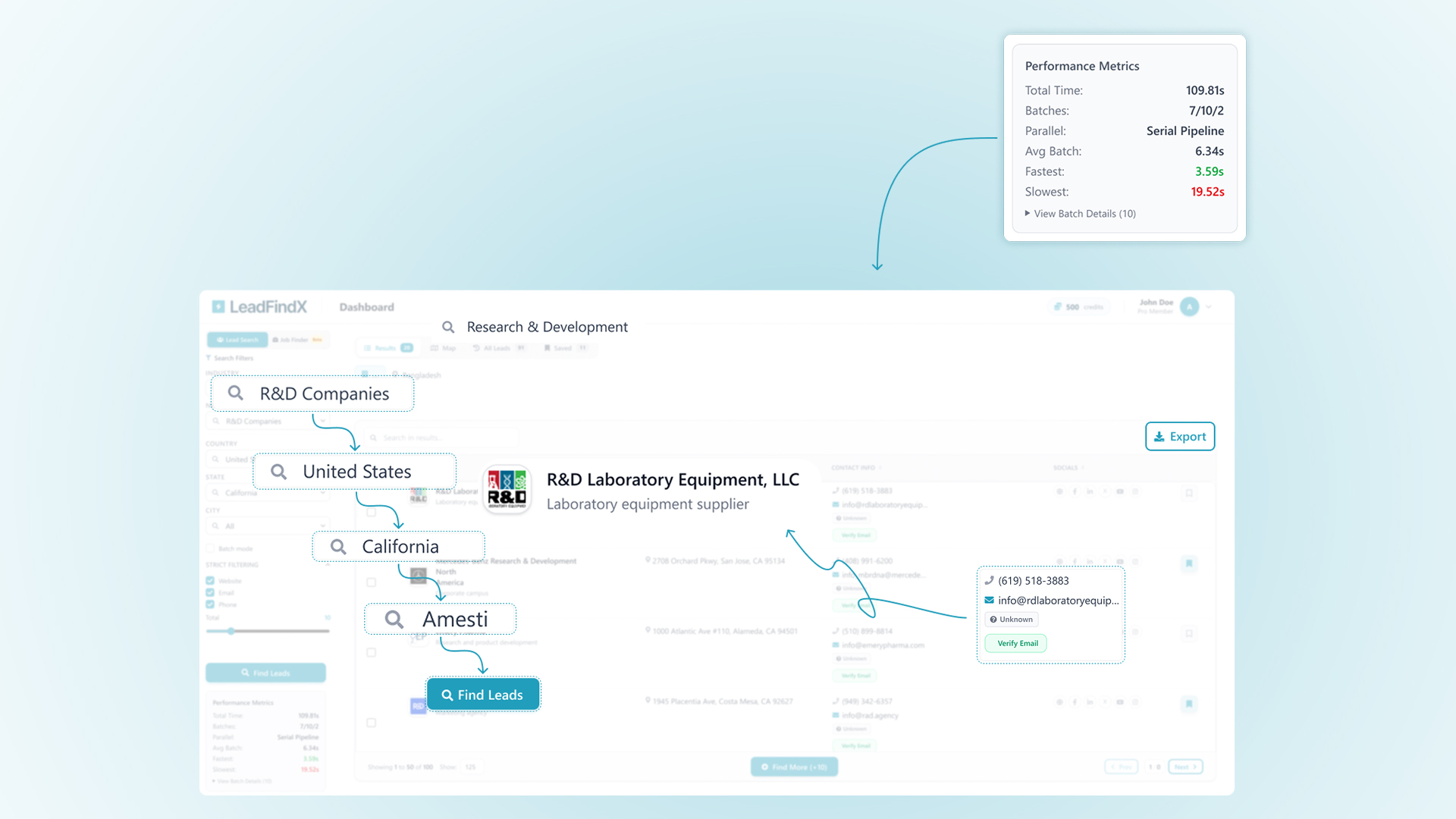The width and height of the screenshot is (1456, 819).
Task: Adjust the Total results slider handle
Action: [231, 631]
